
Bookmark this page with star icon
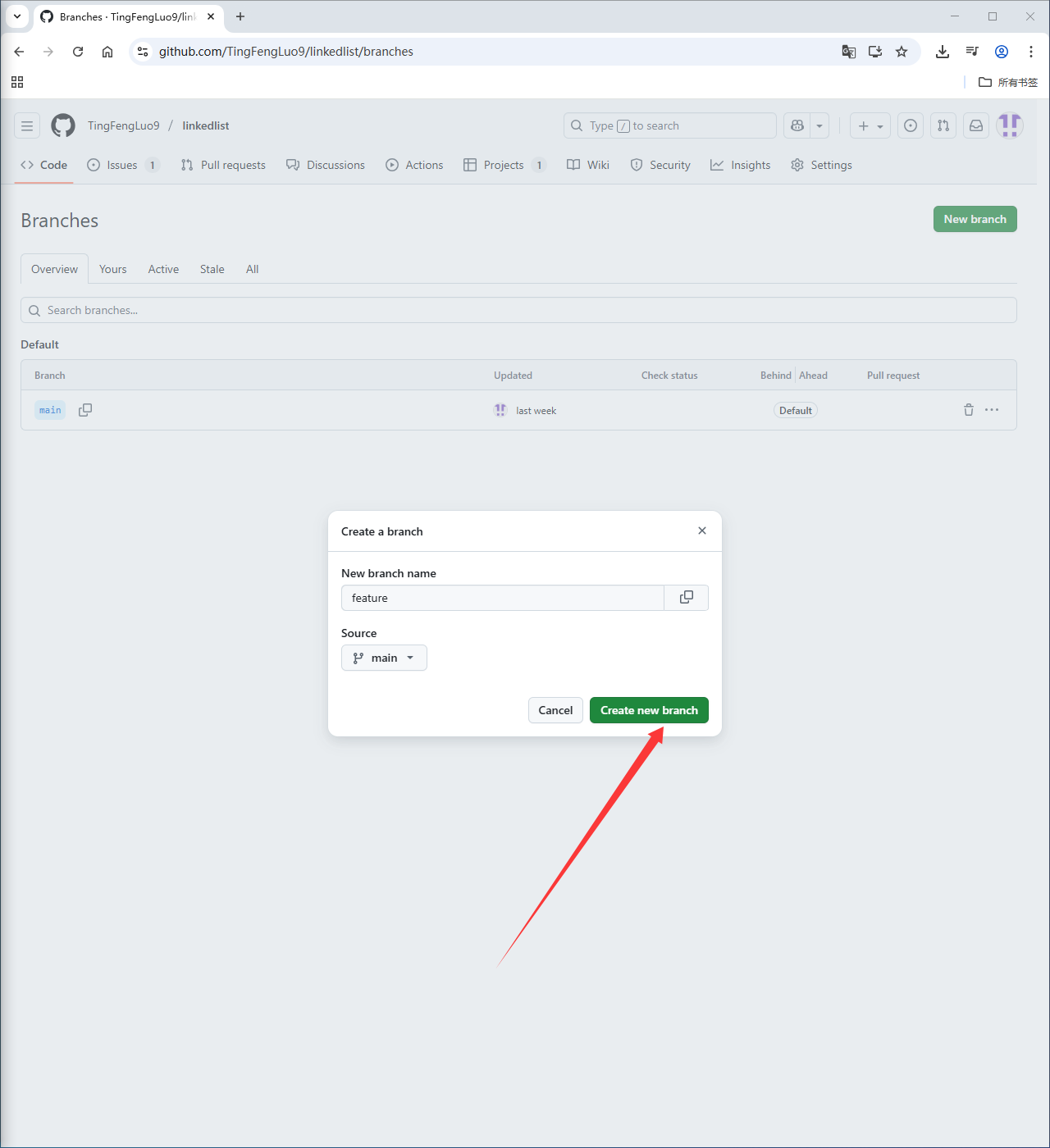pyautogui.click(x=902, y=52)
